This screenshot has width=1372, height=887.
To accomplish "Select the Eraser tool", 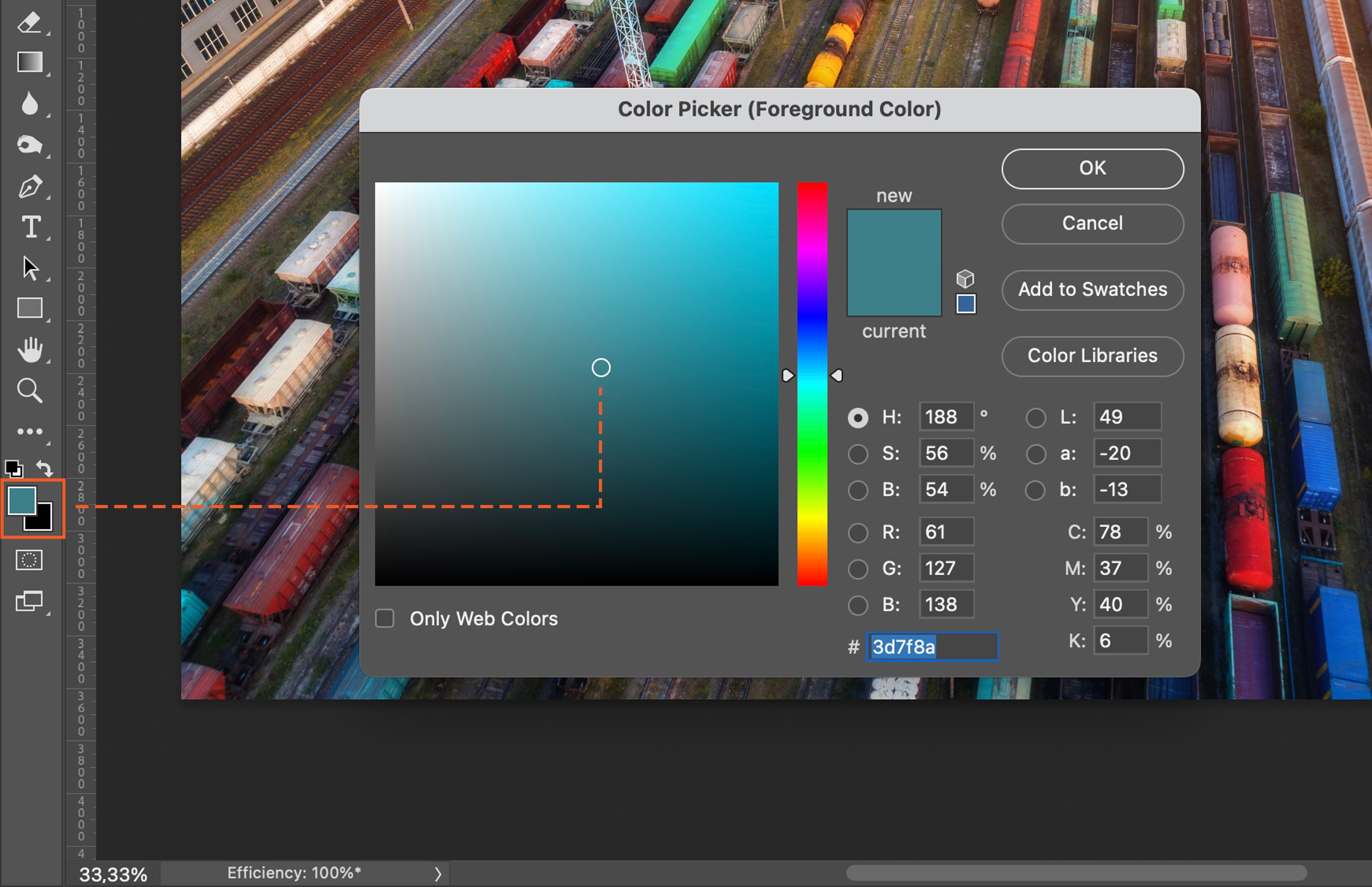I will (29, 22).
